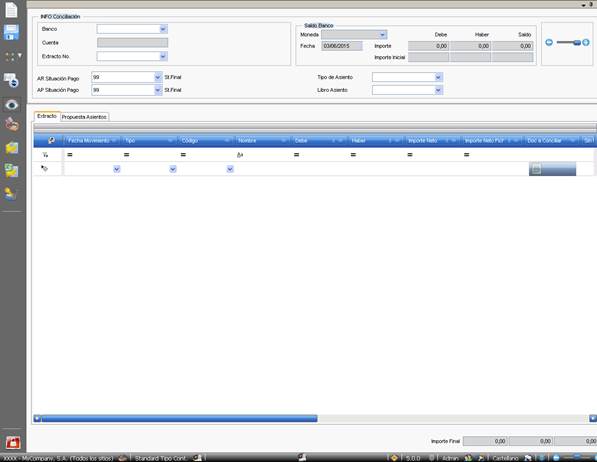Click the new document icon in sidebar
The height and width of the screenshot is (462, 597).
[x=11, y=10]
